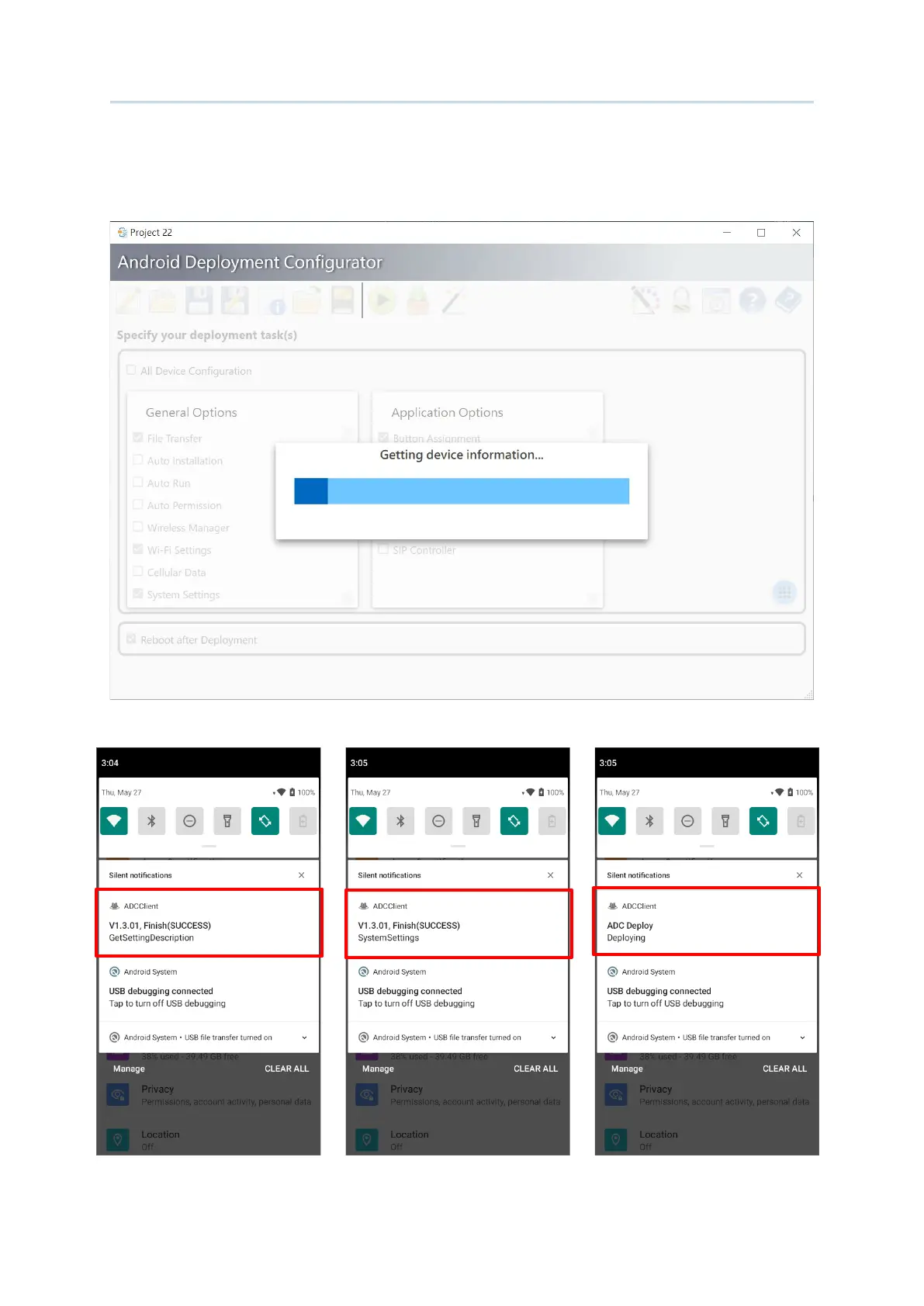Check the Wireless Manager option
The height and width of the screenshot is (1306, 924).
(138, 527)
